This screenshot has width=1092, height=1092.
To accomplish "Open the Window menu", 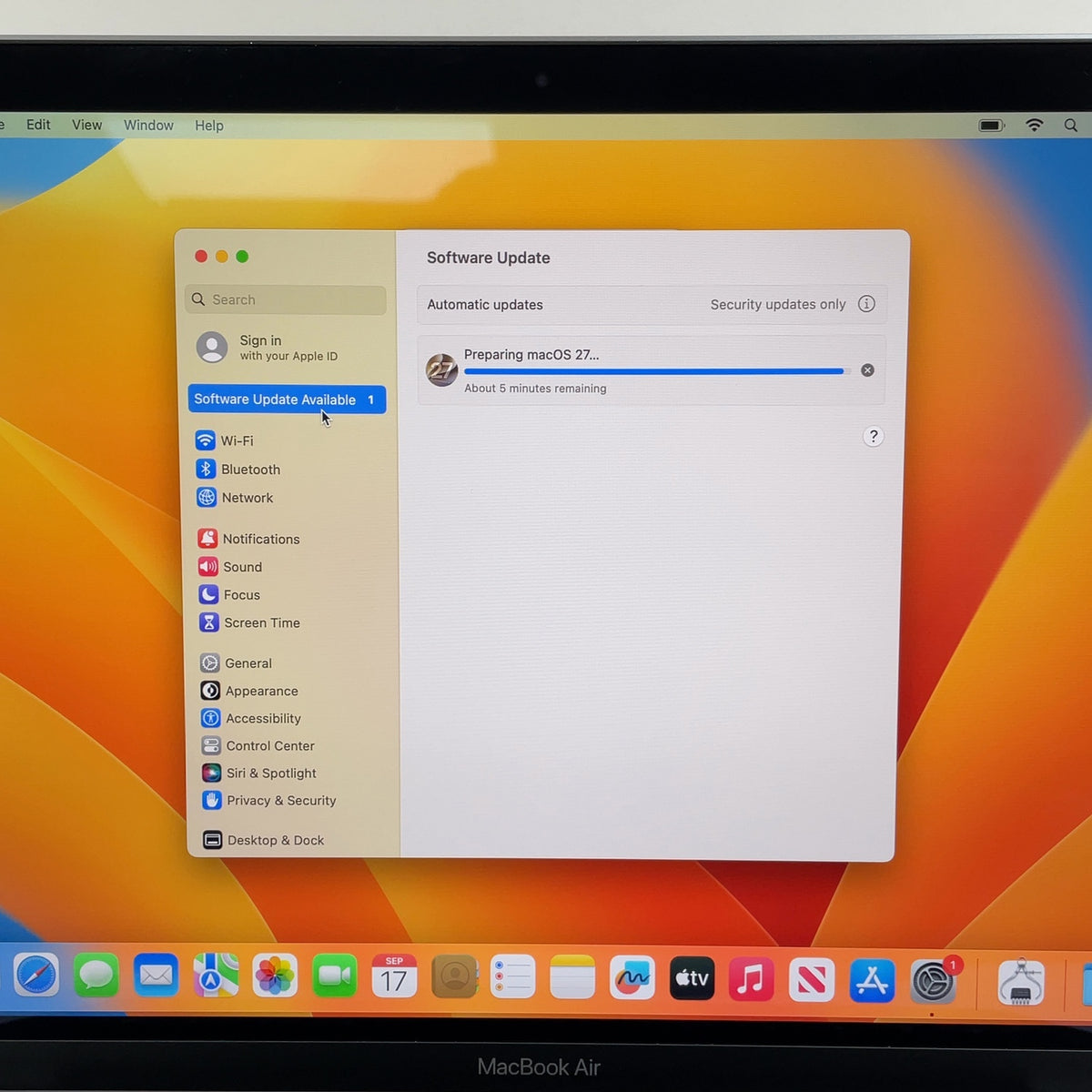I will coord(148,125).
